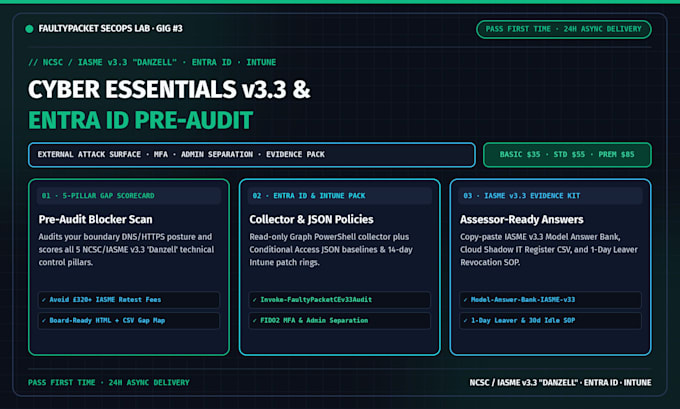Select the 'Invoke-FaultyPacketCEv33Audit' row
This screenshot has width=680, height=409.
click(x=340, y=300)
